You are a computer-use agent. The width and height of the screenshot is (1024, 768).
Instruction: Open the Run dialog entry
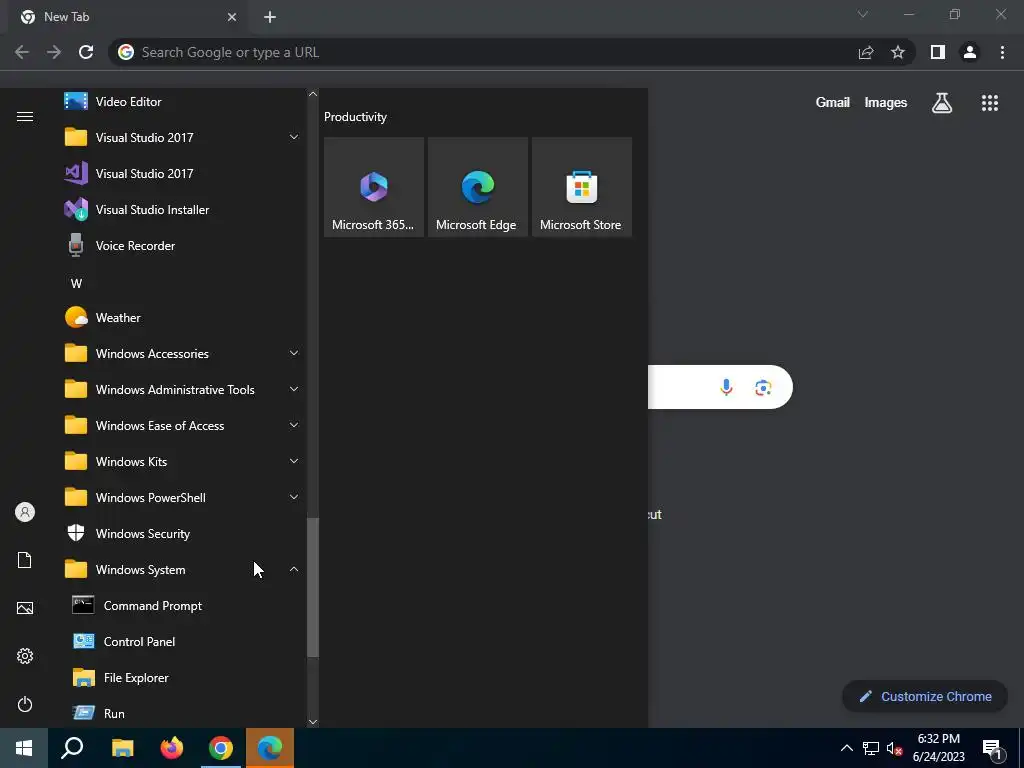pyautogui.click(x=180, y=713)
